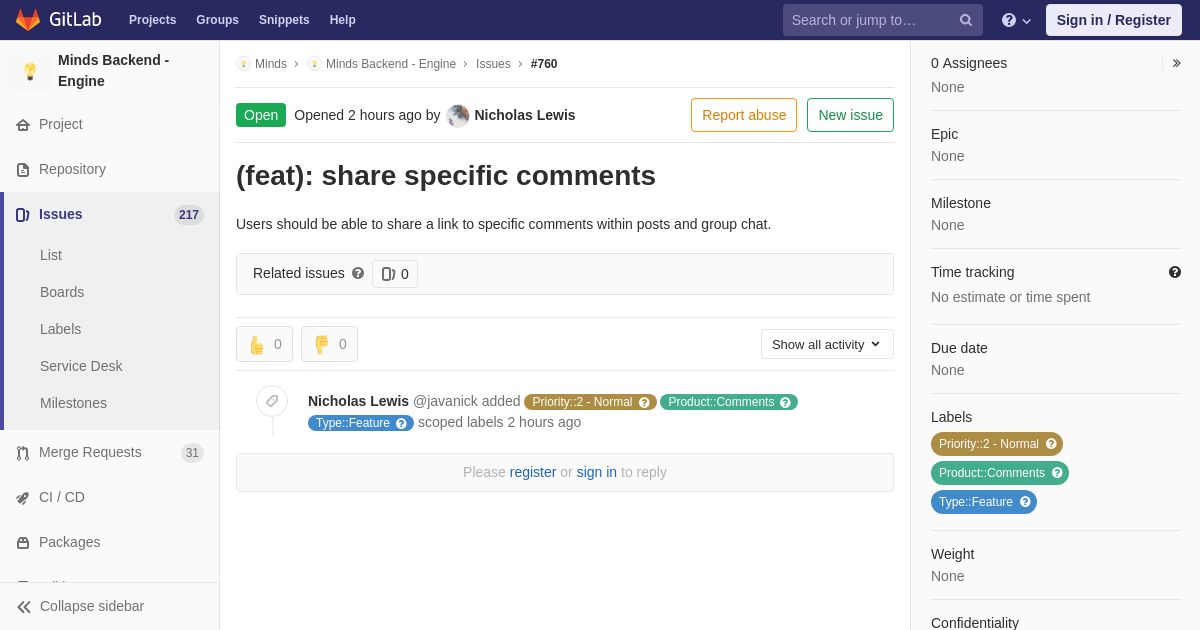This screenshot has width=1200, height=630.
Task: Click the CI / CD rocket icon
Action: click(23, 498)
